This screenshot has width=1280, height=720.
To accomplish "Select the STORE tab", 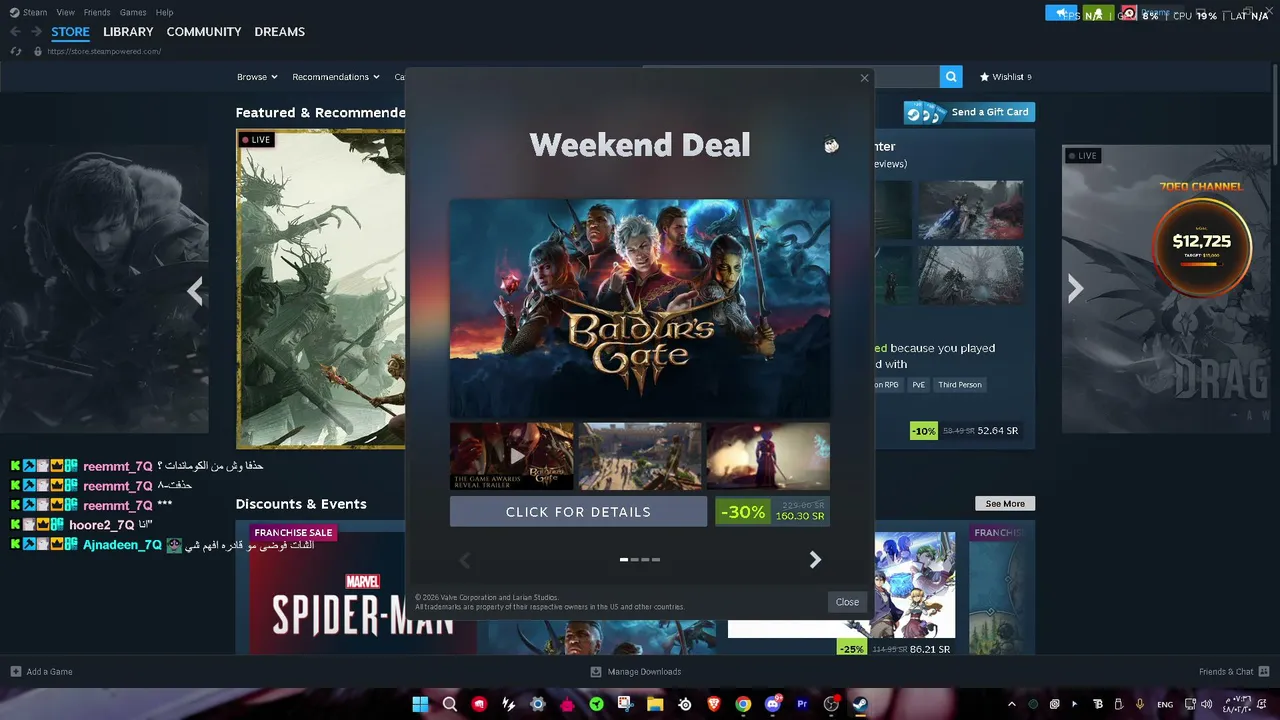I will click(71, 32).
